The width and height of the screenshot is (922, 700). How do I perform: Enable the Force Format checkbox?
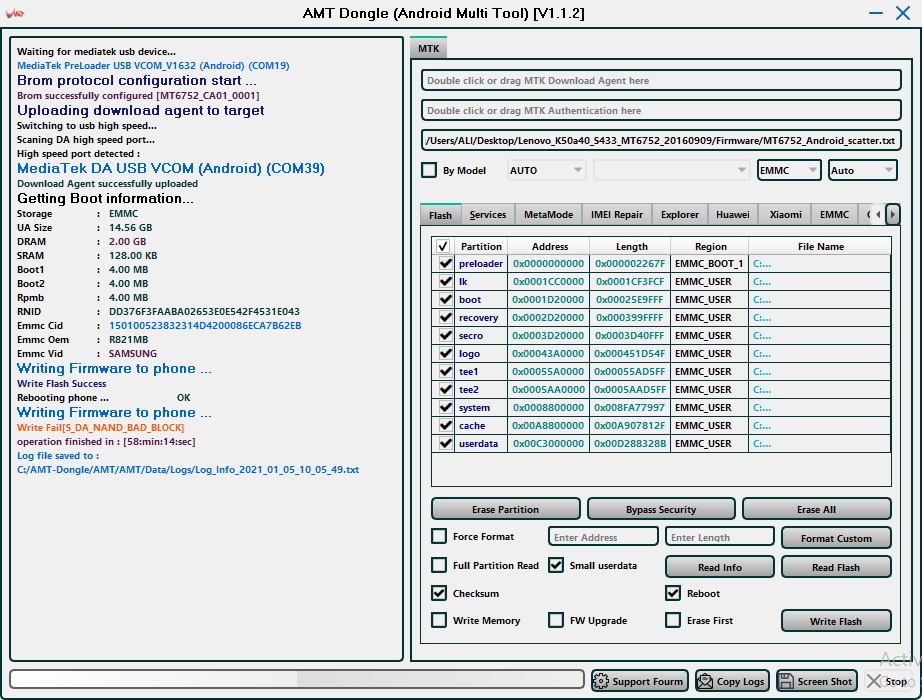439,536
